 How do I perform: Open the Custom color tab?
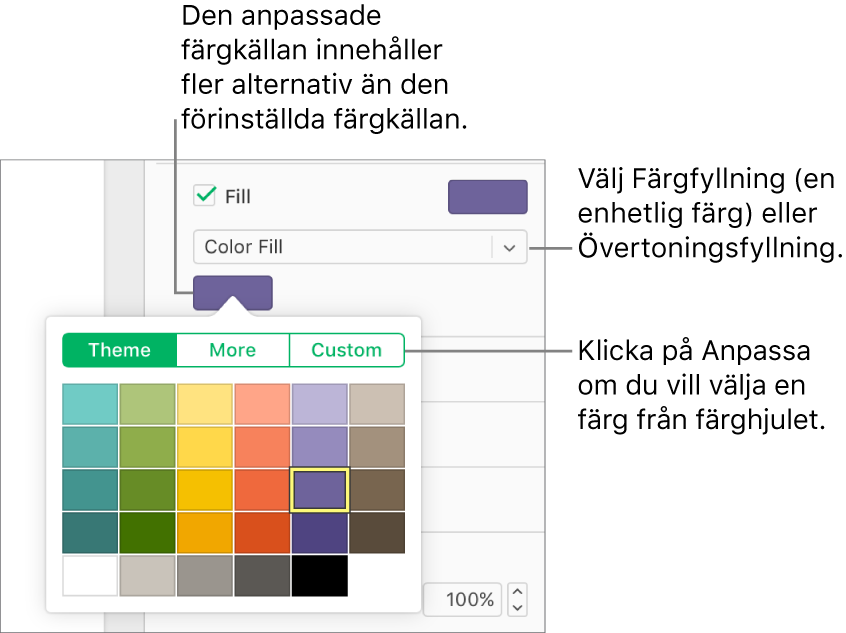tap(346, 350)
